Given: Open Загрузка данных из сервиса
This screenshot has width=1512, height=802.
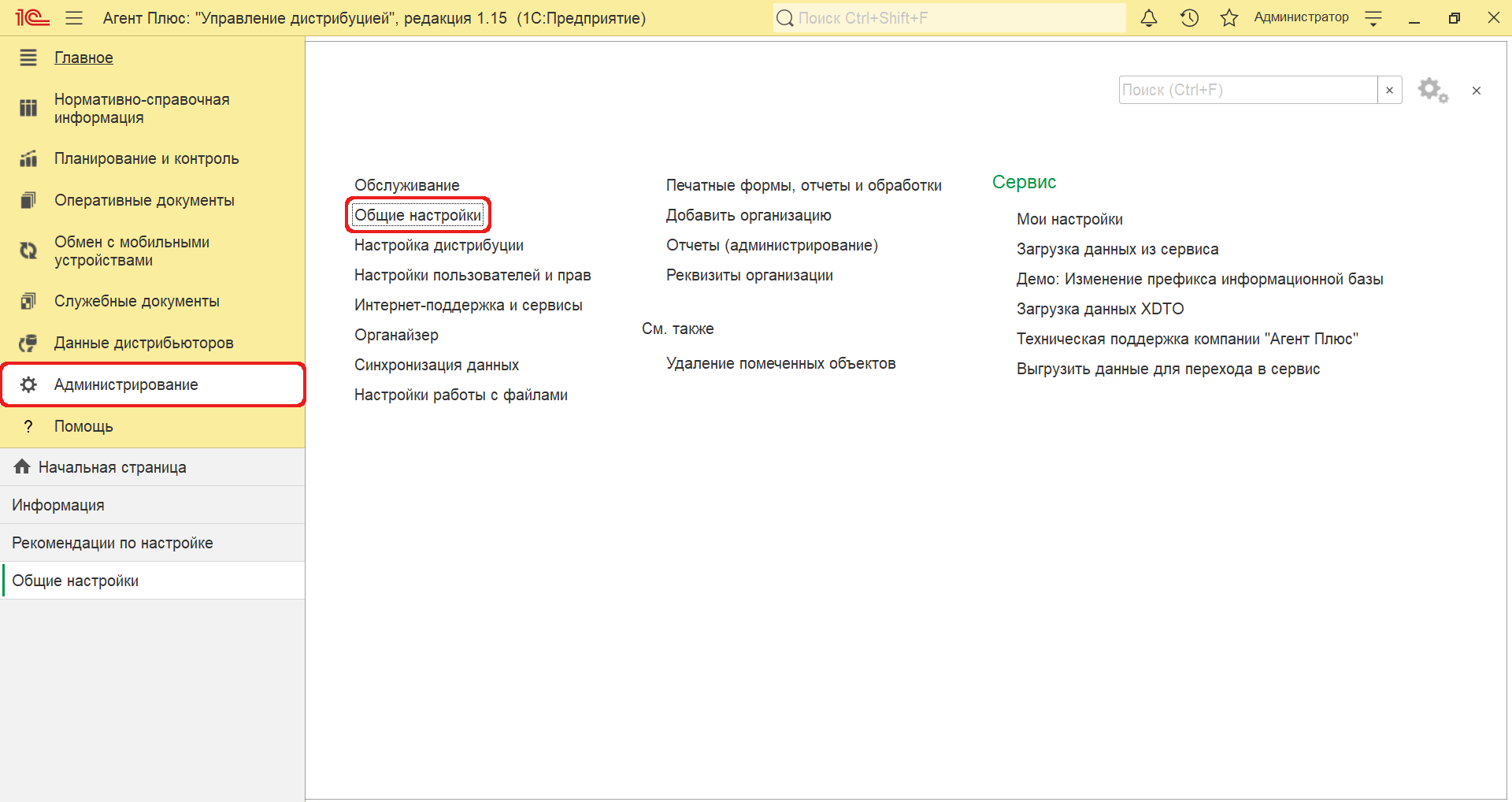Looking at the screenshot, I should point(1117,249).
